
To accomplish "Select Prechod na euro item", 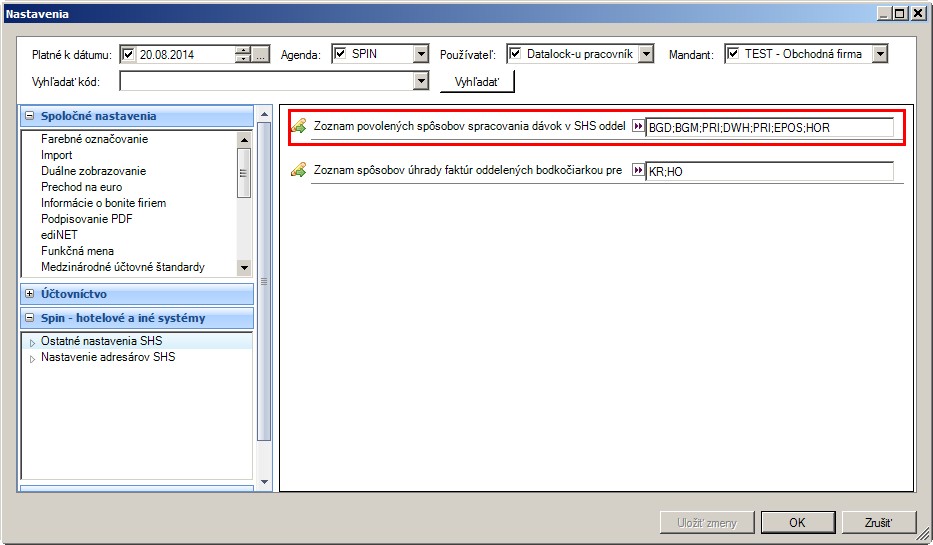I will [x=82, y=187].
